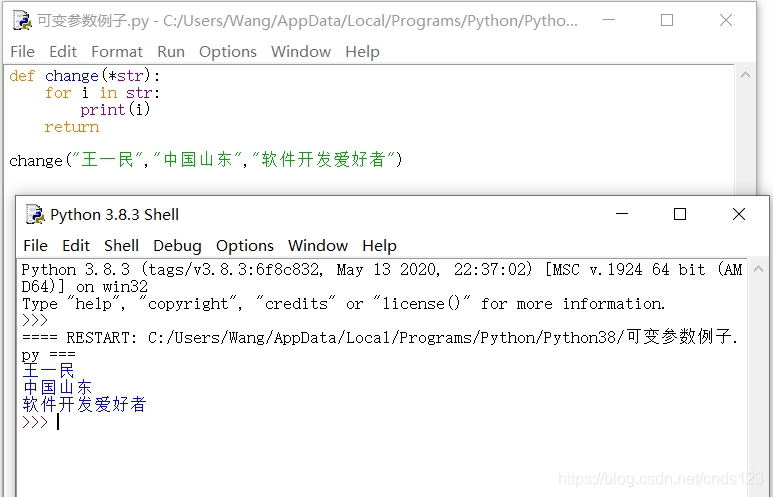The width and height of the screenshot is (773, 497).
Task: Open Options menu in Python Shell window
Action: (x=245, y=246)
